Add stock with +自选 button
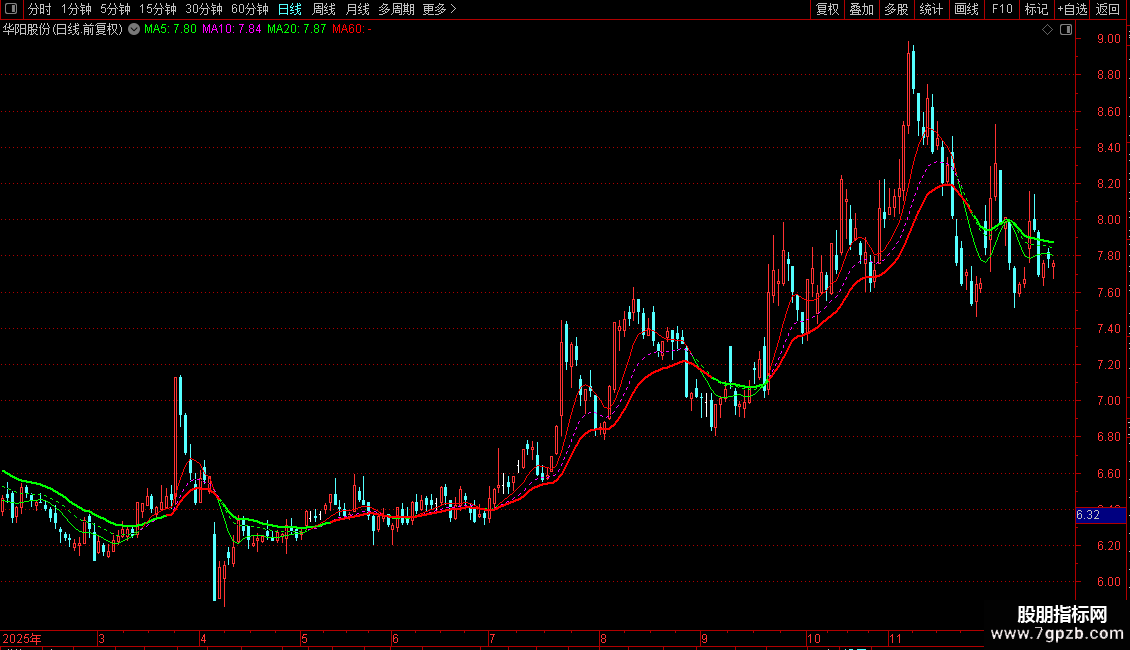 [x=1072, y=9]
